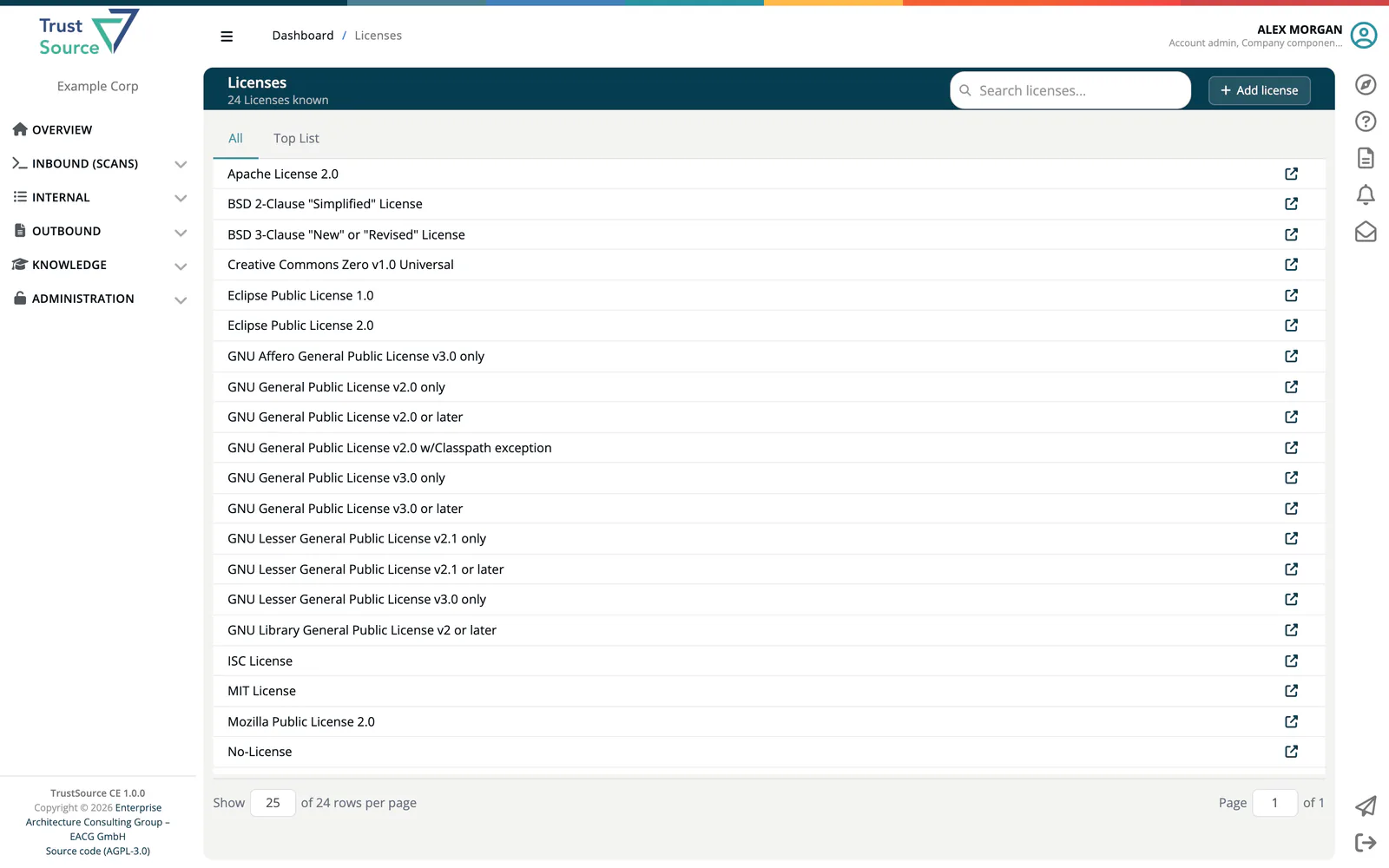Select BSD 2-Clause "Simplified" License row
The width and height of the screenshot is (1389, 868).
pos(769,204)
